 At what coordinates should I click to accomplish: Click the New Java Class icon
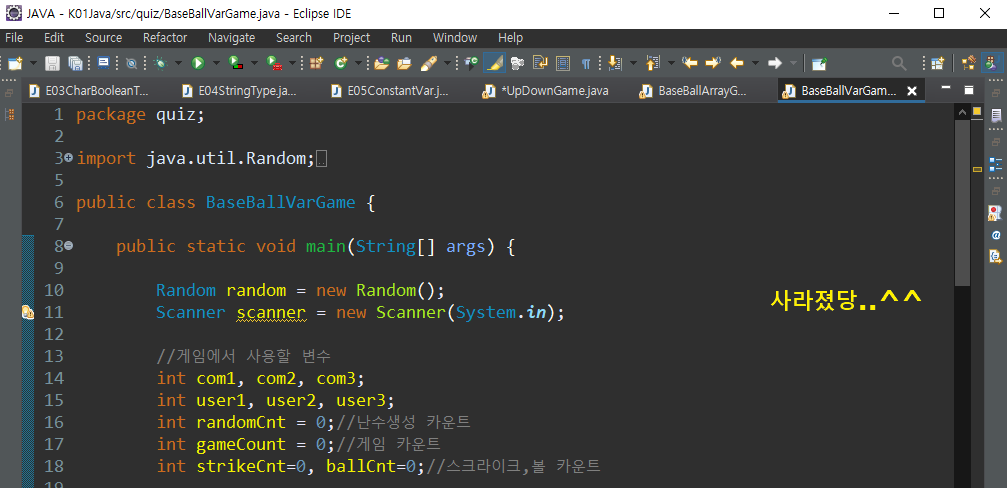click(341, 63)
